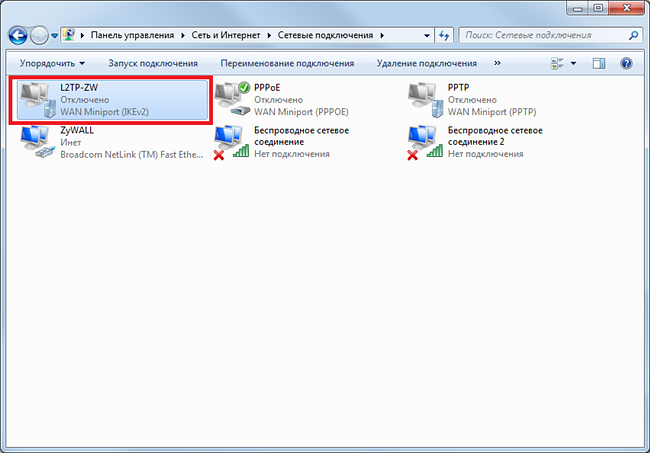Screen dimensions: 650x453
Task: Click 'Запуск подключения' toolbar command
Action: click(x=153, y=63)
